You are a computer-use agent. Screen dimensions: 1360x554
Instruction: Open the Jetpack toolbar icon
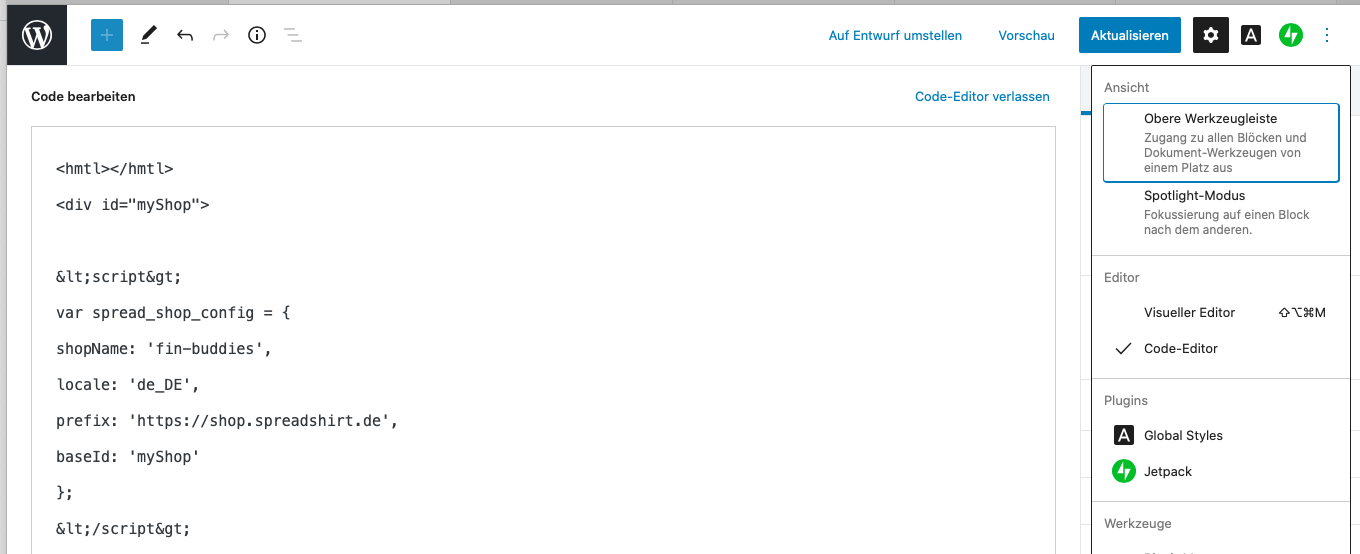(1290, 35)
